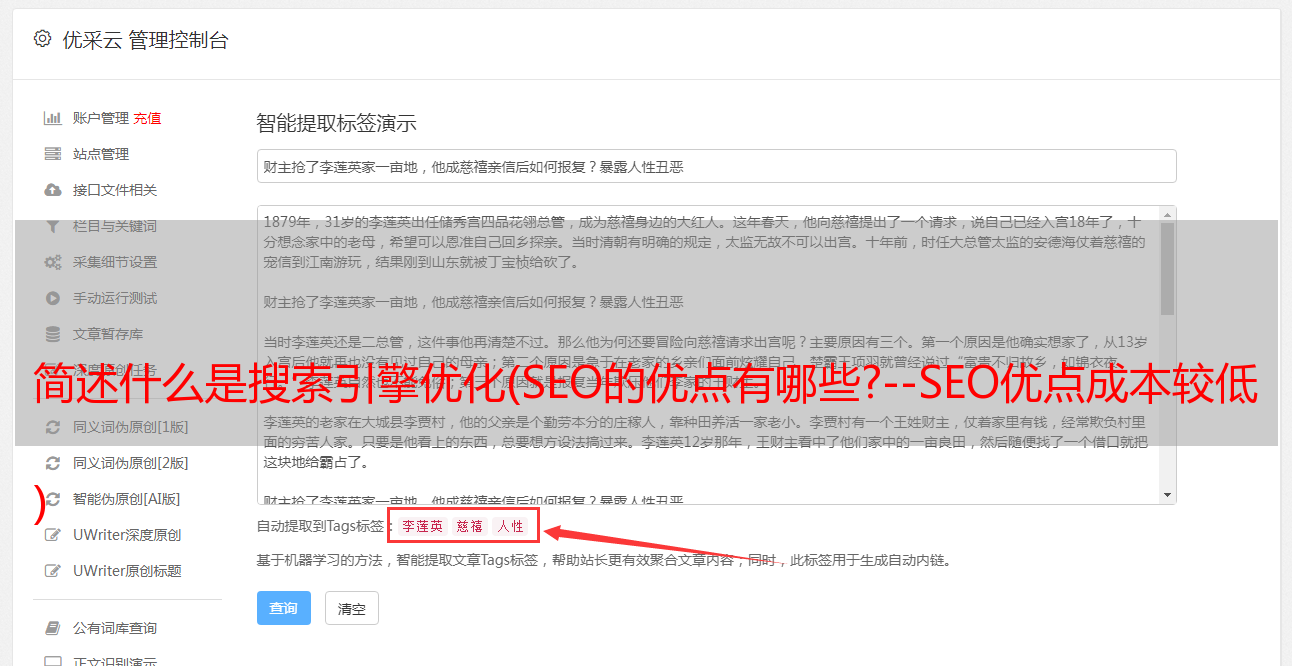Open 账户管理 bar chart icon
The image size is (1292, 666).
coord(53,118)
